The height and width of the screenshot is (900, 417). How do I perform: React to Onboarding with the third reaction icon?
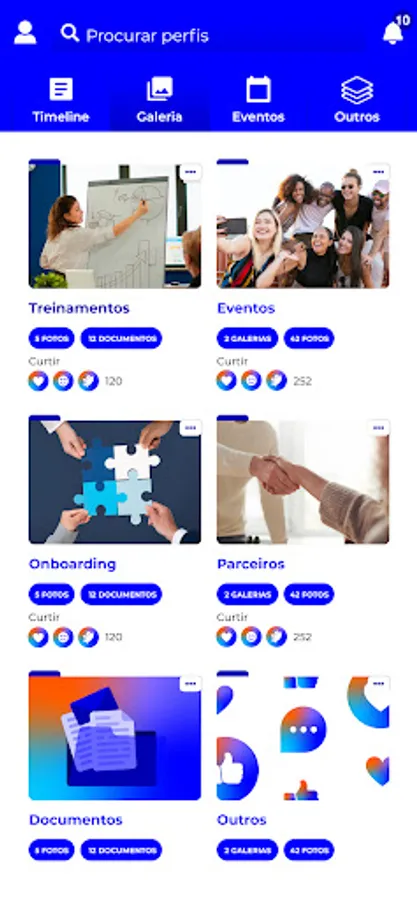pyautogui.click(x=88, y=637)
